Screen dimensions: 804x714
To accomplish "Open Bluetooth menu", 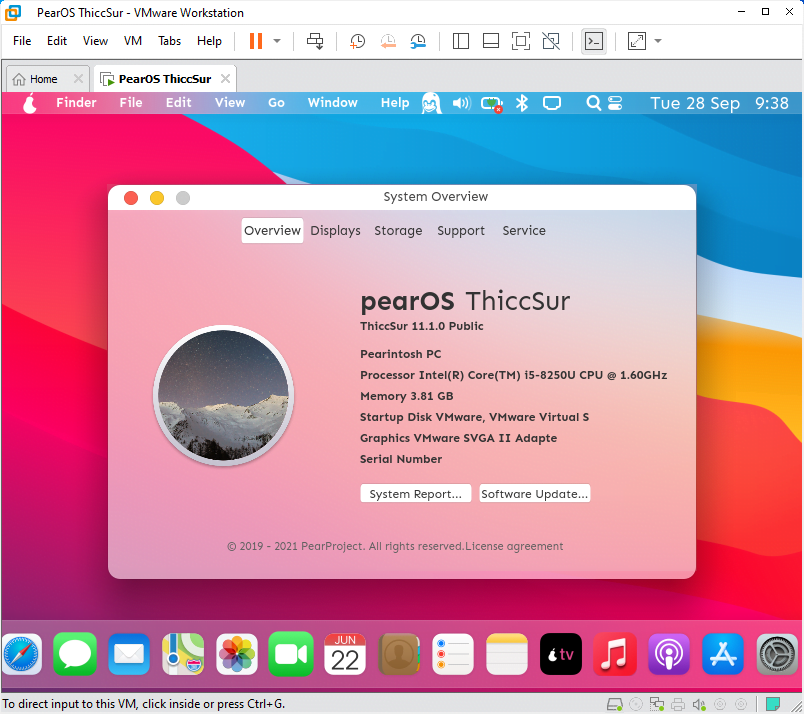I will (x=521, y=103).
